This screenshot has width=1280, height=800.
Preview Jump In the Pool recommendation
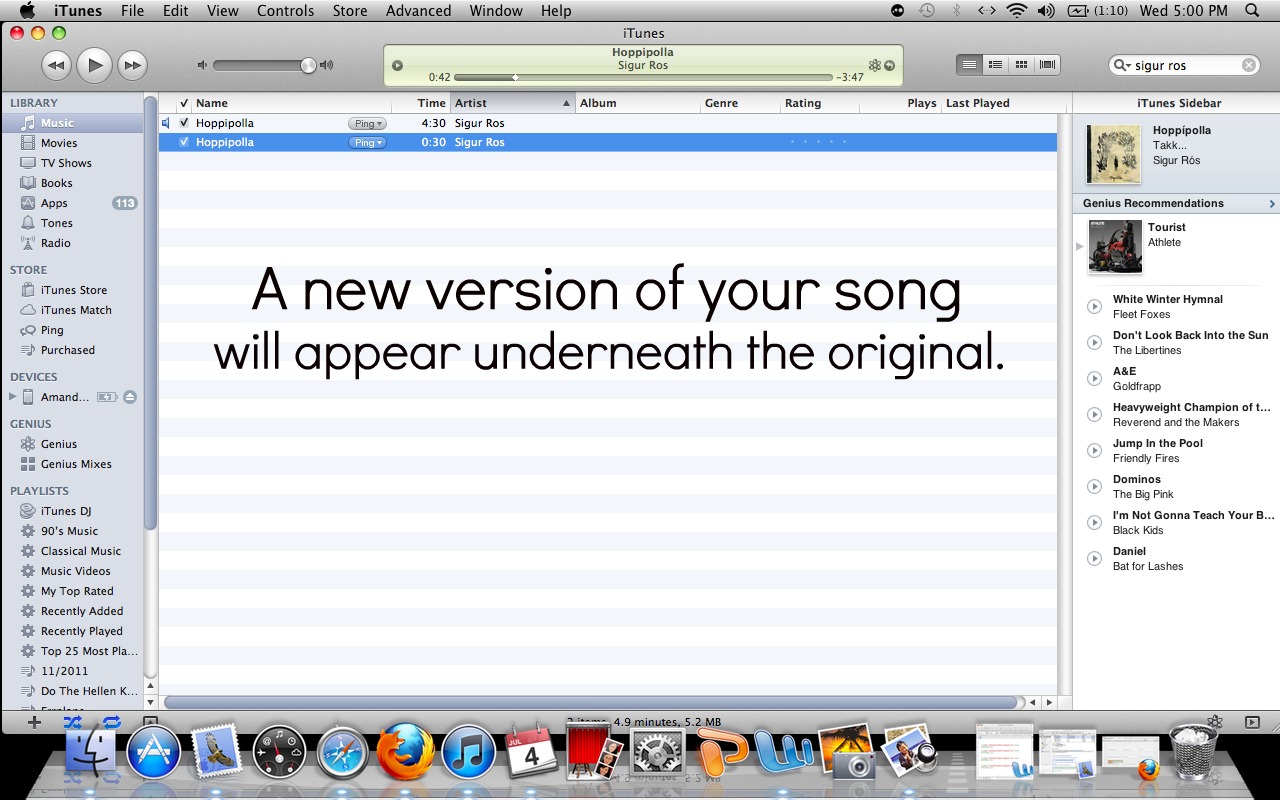click(1095, 451)
